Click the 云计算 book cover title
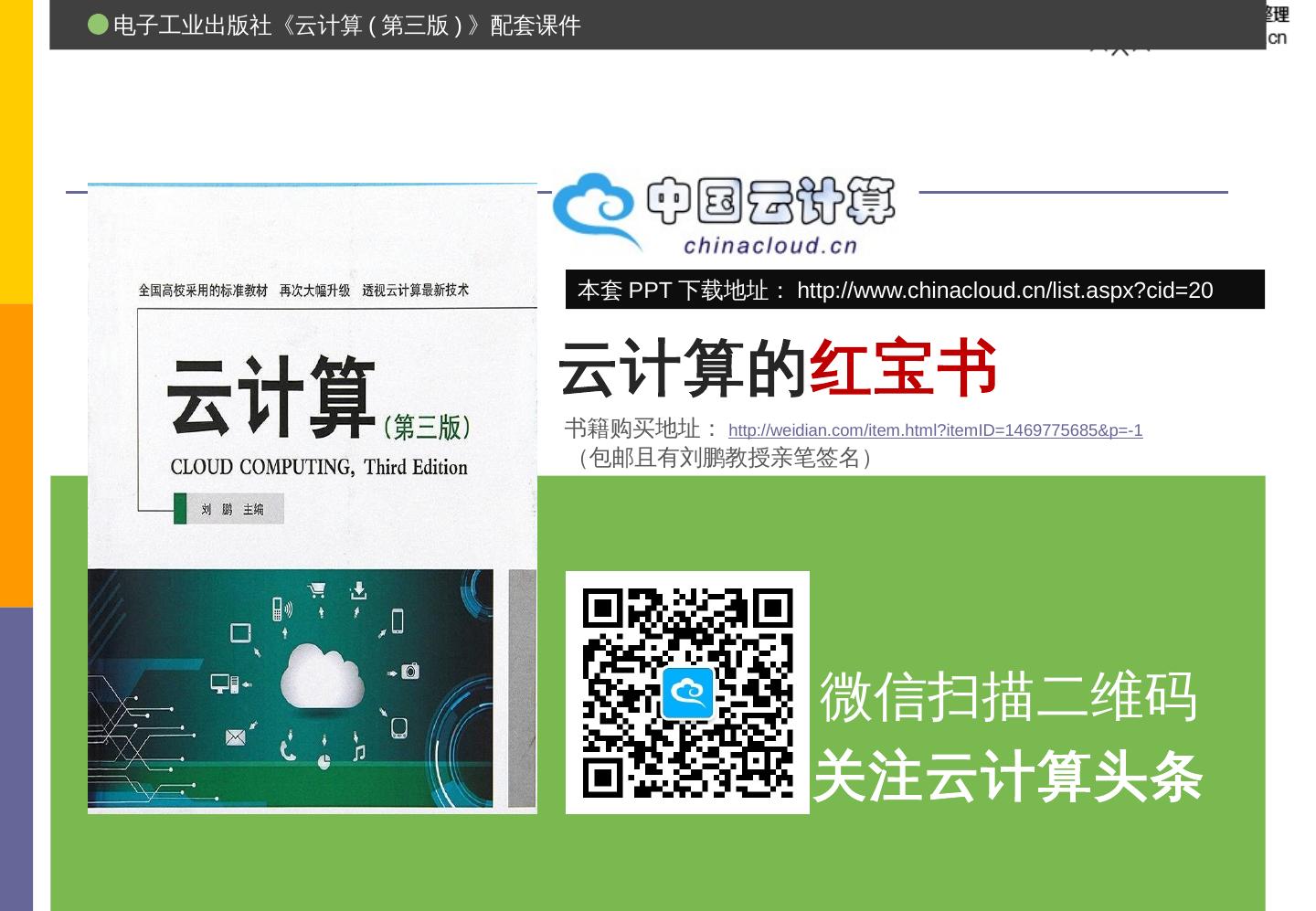This screenshot has width=1316, height=911. tap(271, 397)
